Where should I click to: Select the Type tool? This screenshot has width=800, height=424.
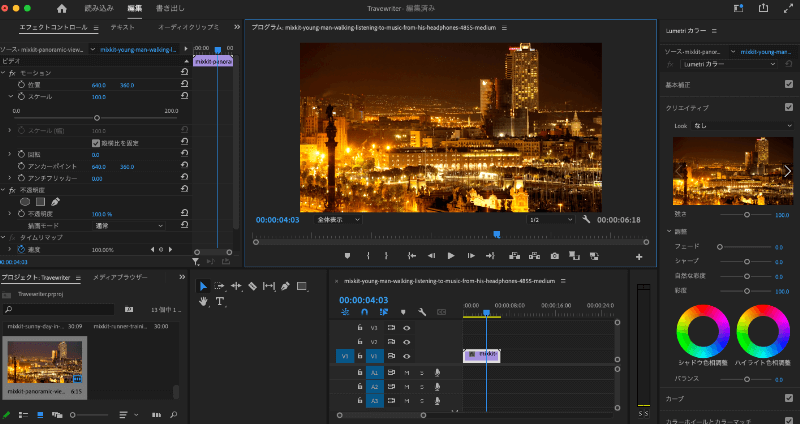point(220,301)
